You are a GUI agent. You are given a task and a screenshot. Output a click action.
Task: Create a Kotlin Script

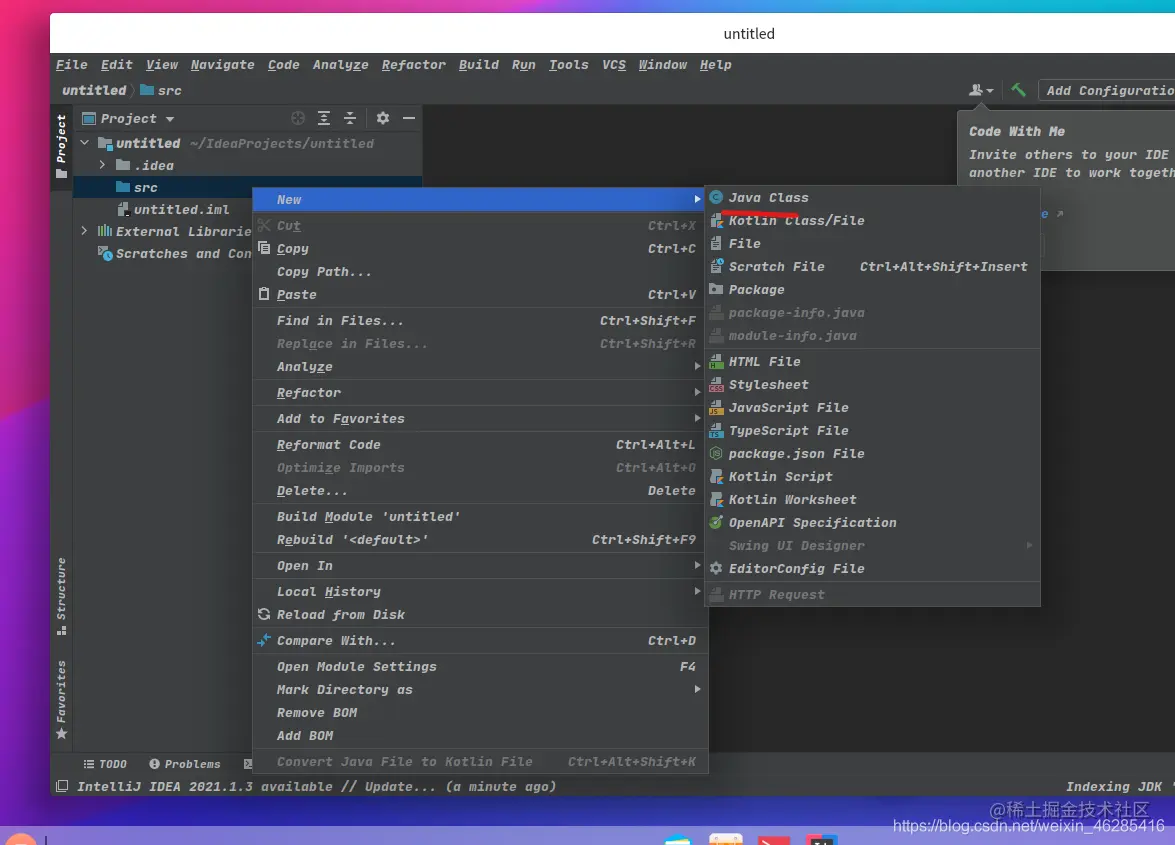tap(872, 476)
